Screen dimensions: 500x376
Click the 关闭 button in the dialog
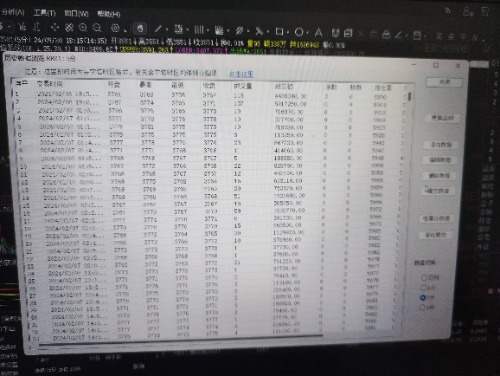click(444, 82)
